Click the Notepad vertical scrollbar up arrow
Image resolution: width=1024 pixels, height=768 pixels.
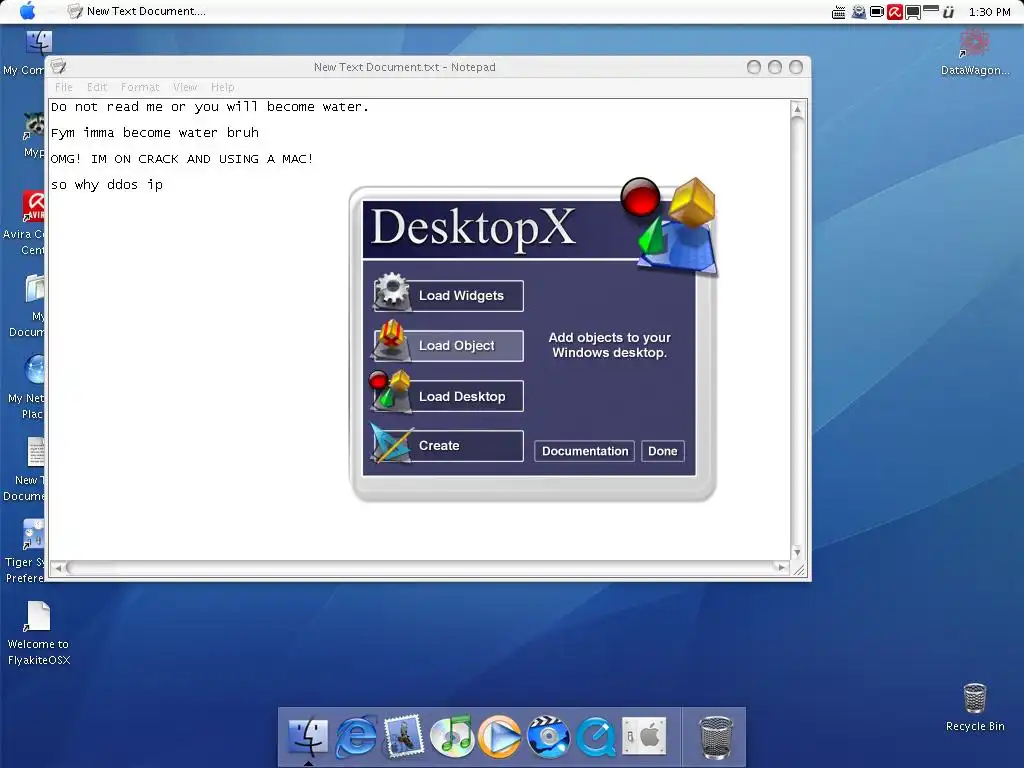click(x=797, y=109)
